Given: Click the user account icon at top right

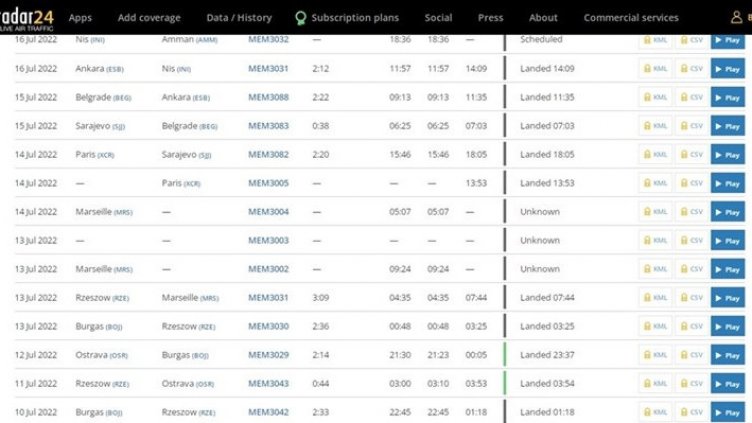Looking at the screenshot, I should point(737,17).
